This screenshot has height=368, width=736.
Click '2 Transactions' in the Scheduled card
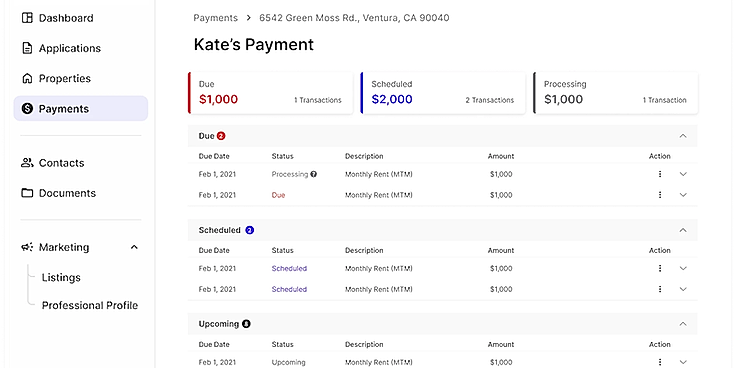(x=490, y=100)
